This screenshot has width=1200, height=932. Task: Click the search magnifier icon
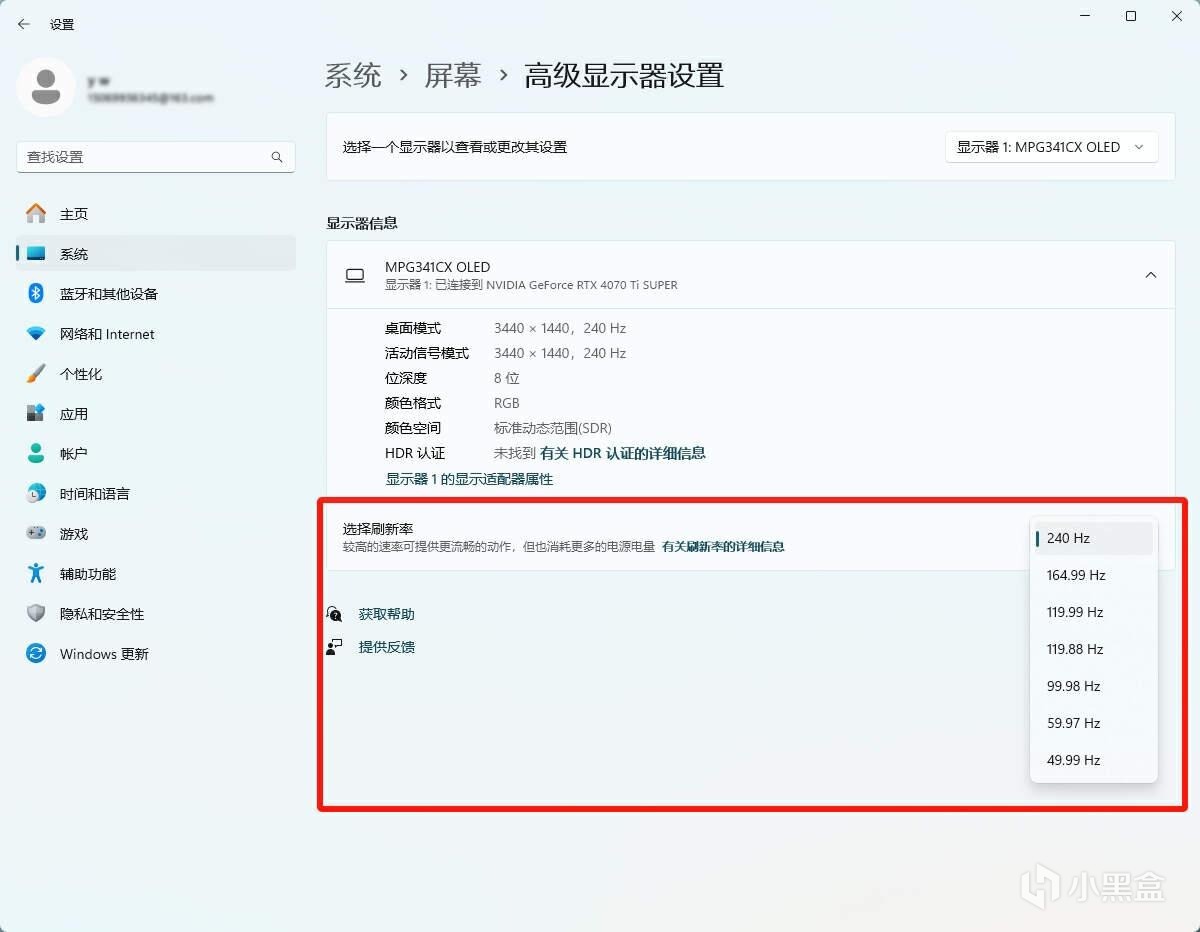click(x=277, y=157)
